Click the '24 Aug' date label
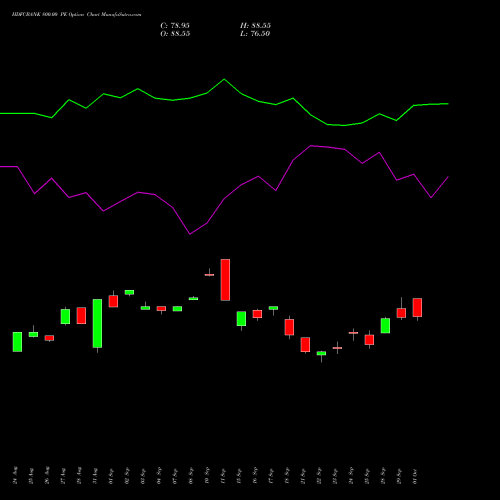500x500 pixels. point(15,476)
